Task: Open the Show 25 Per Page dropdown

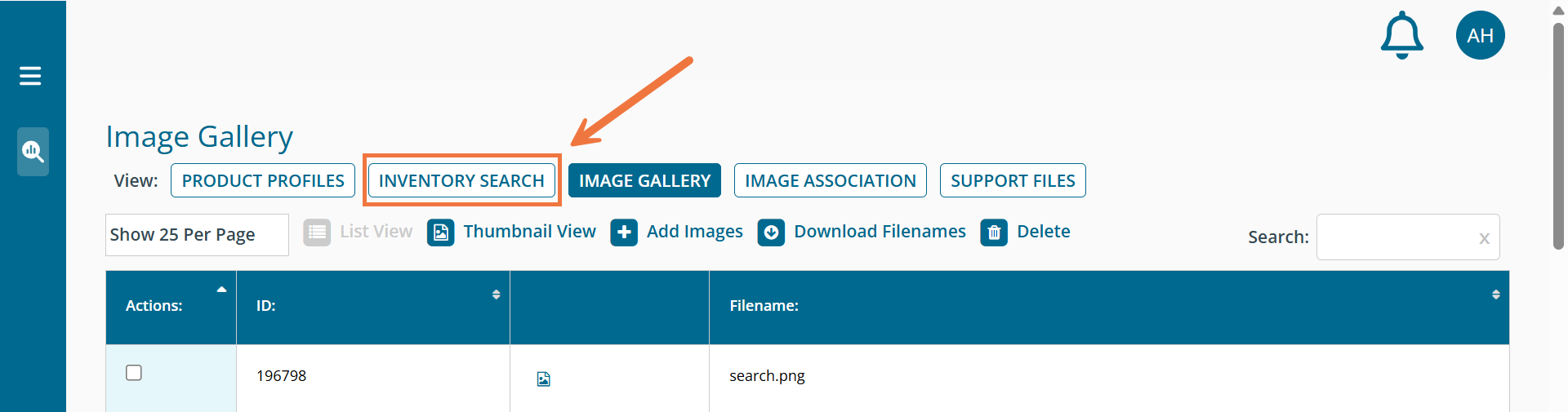Action: pos(197,235)
